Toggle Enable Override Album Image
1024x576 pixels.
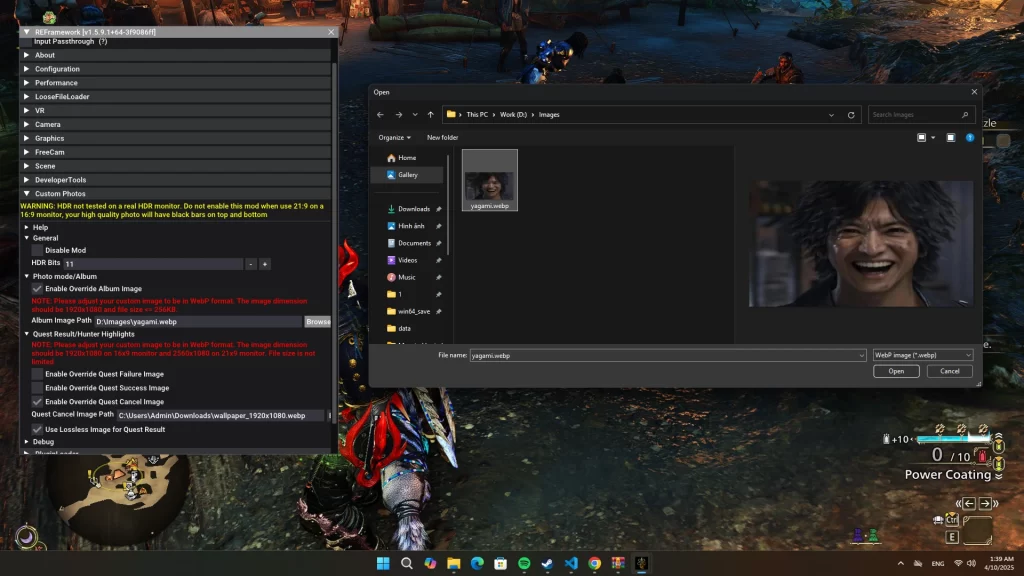[x=37, y=289]
